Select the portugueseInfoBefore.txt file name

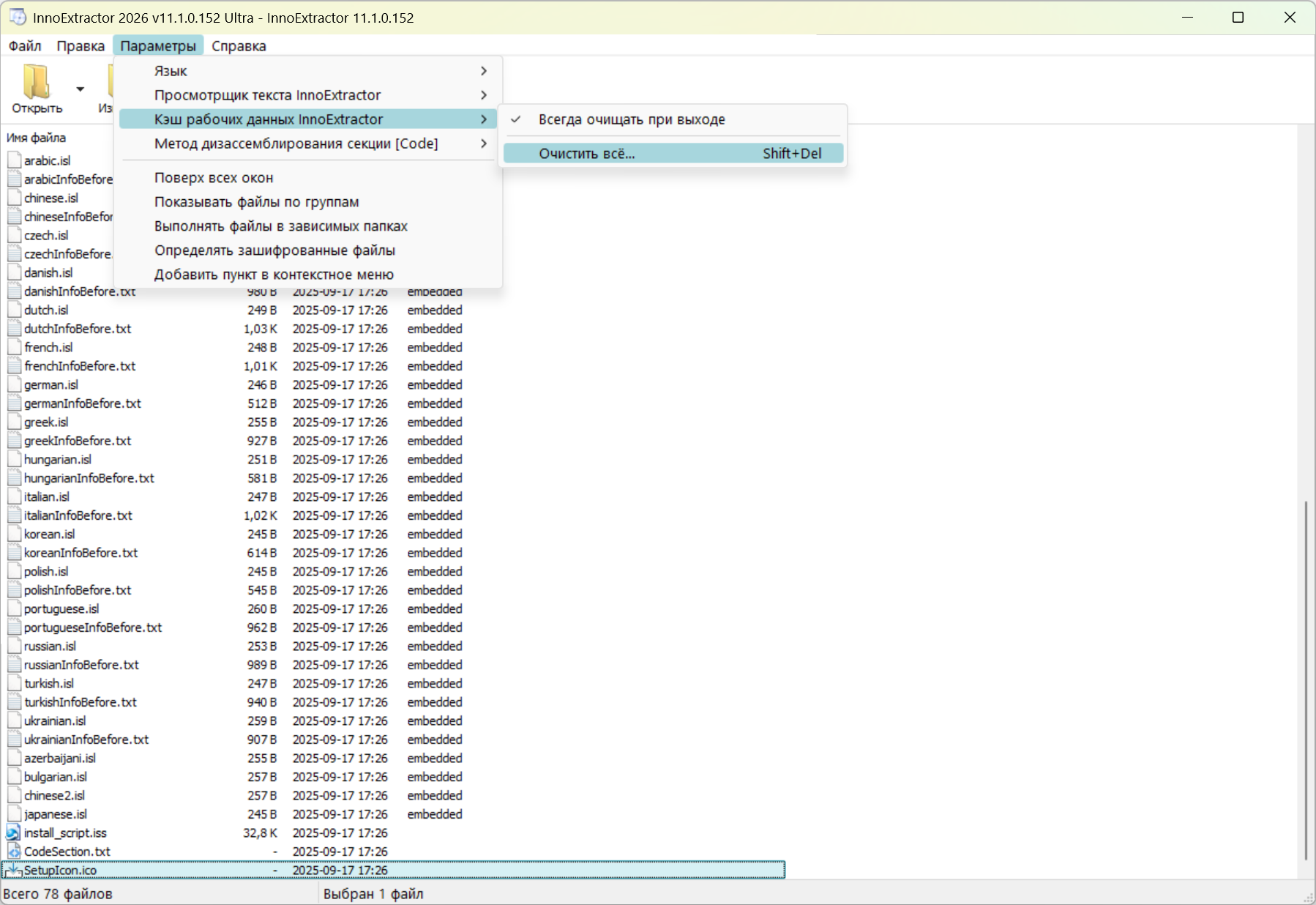[x=93, y=627]
